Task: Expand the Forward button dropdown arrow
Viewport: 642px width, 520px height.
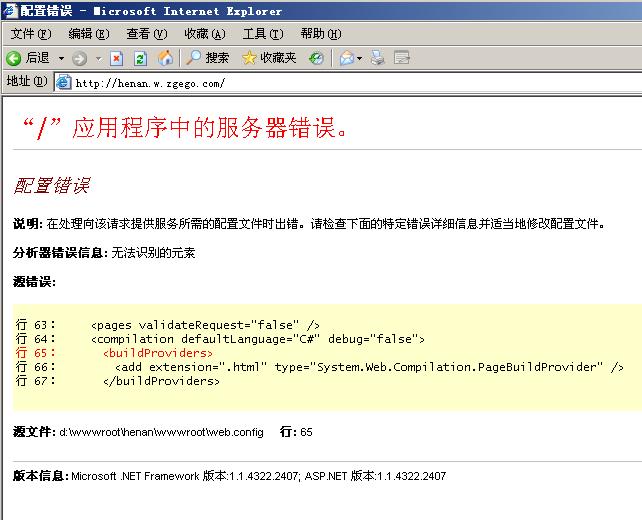Action: [97, 58]
